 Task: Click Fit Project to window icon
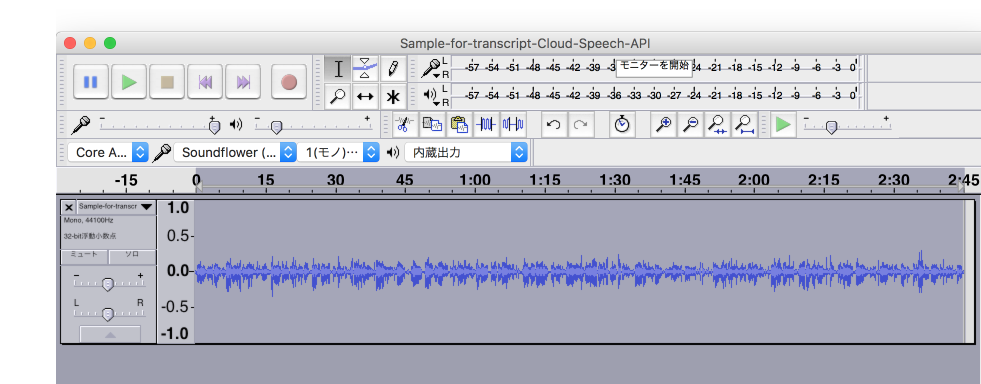tap(745, 124)
